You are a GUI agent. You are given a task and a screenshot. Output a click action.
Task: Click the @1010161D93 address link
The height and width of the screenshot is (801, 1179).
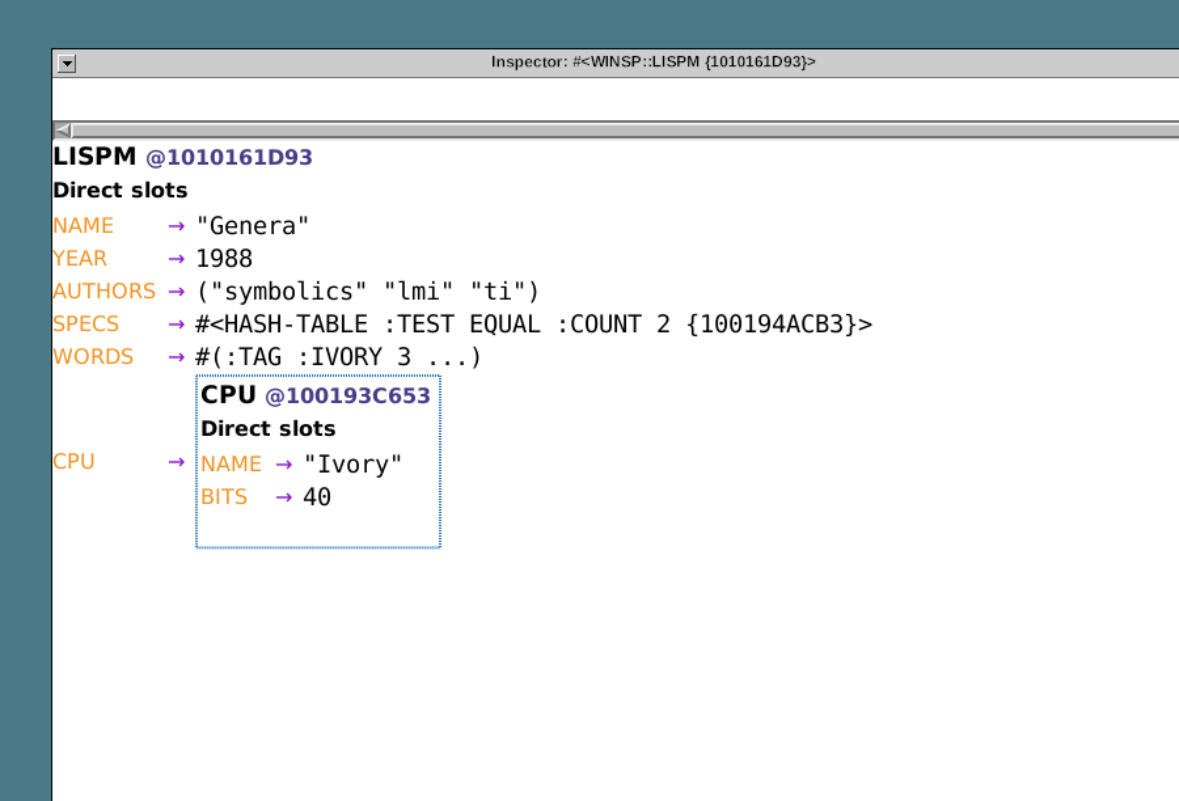[229, 157]
